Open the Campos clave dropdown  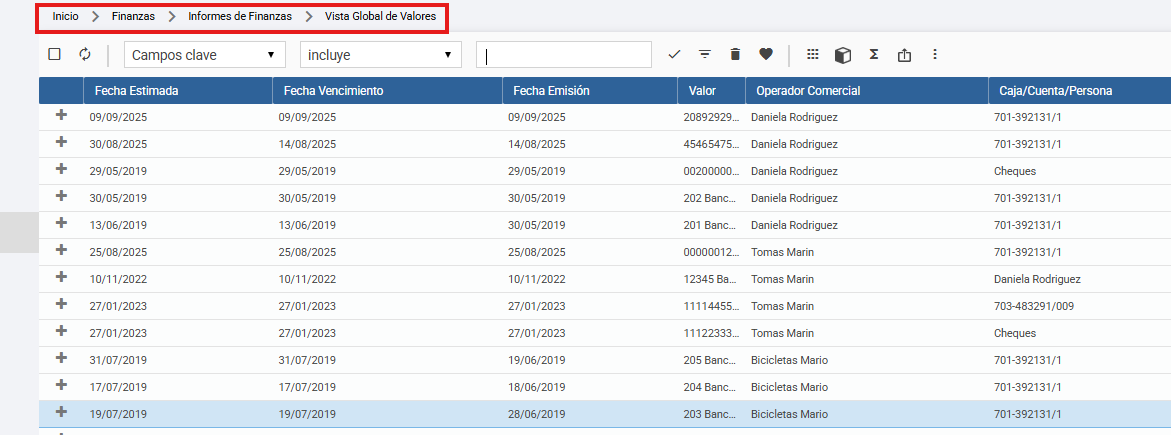pyautogui.click(x=205, y=55)
